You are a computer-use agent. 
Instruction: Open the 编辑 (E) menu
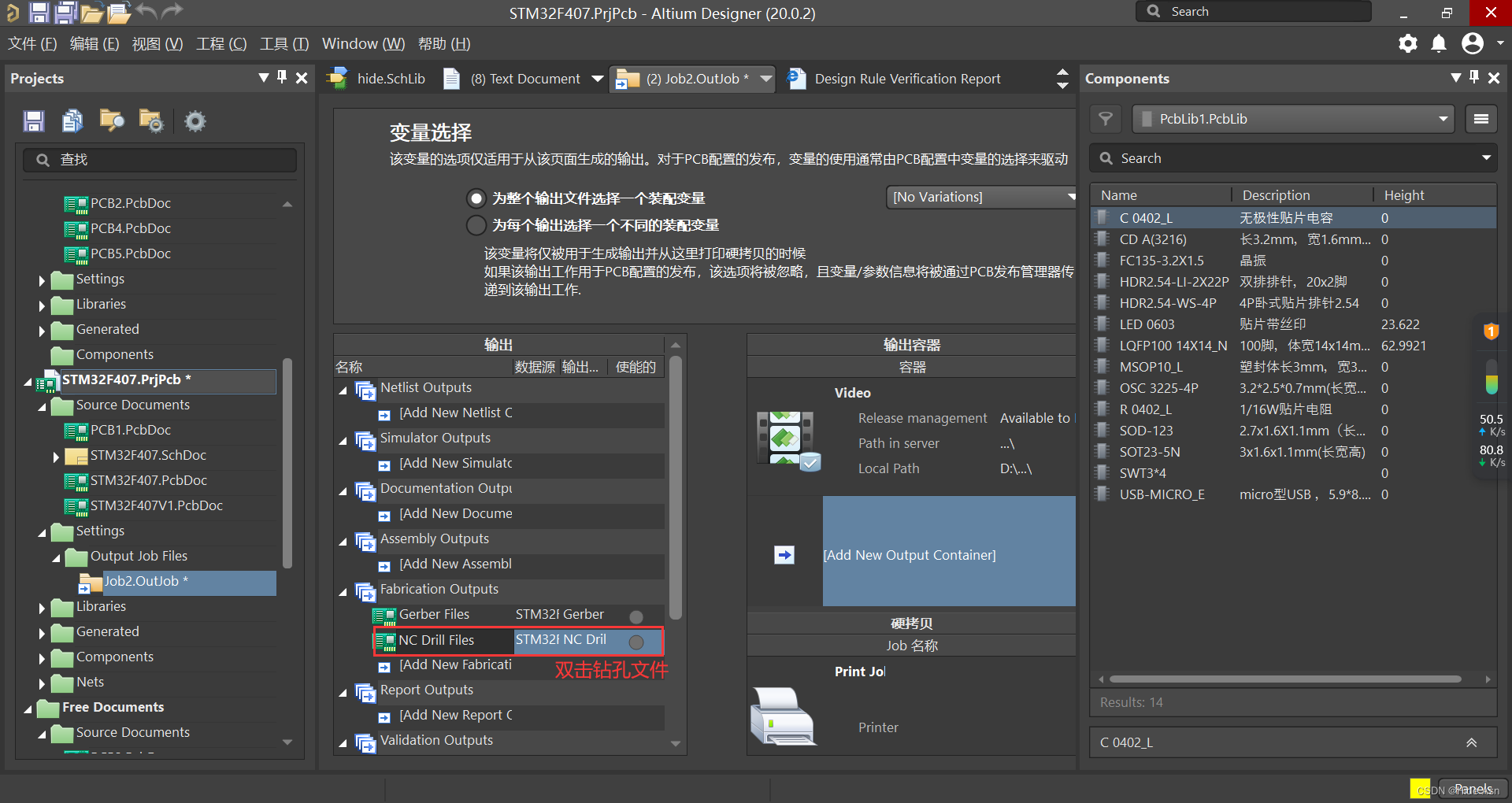(94, 43)
